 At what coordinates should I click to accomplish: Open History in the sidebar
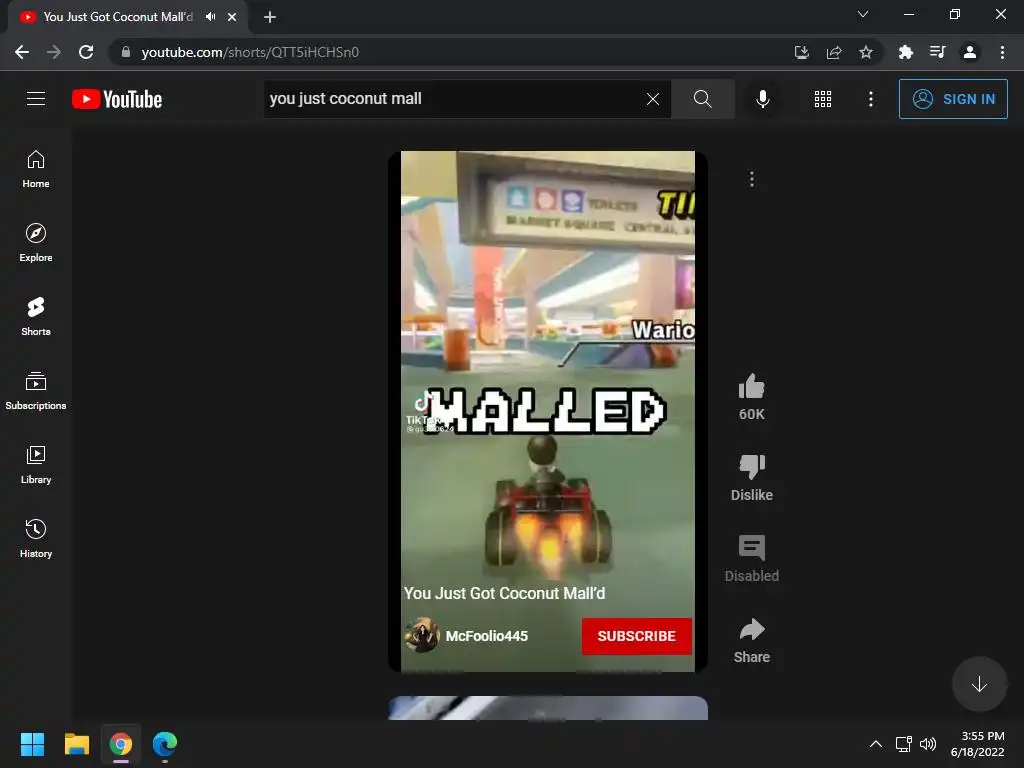[36, 538]
